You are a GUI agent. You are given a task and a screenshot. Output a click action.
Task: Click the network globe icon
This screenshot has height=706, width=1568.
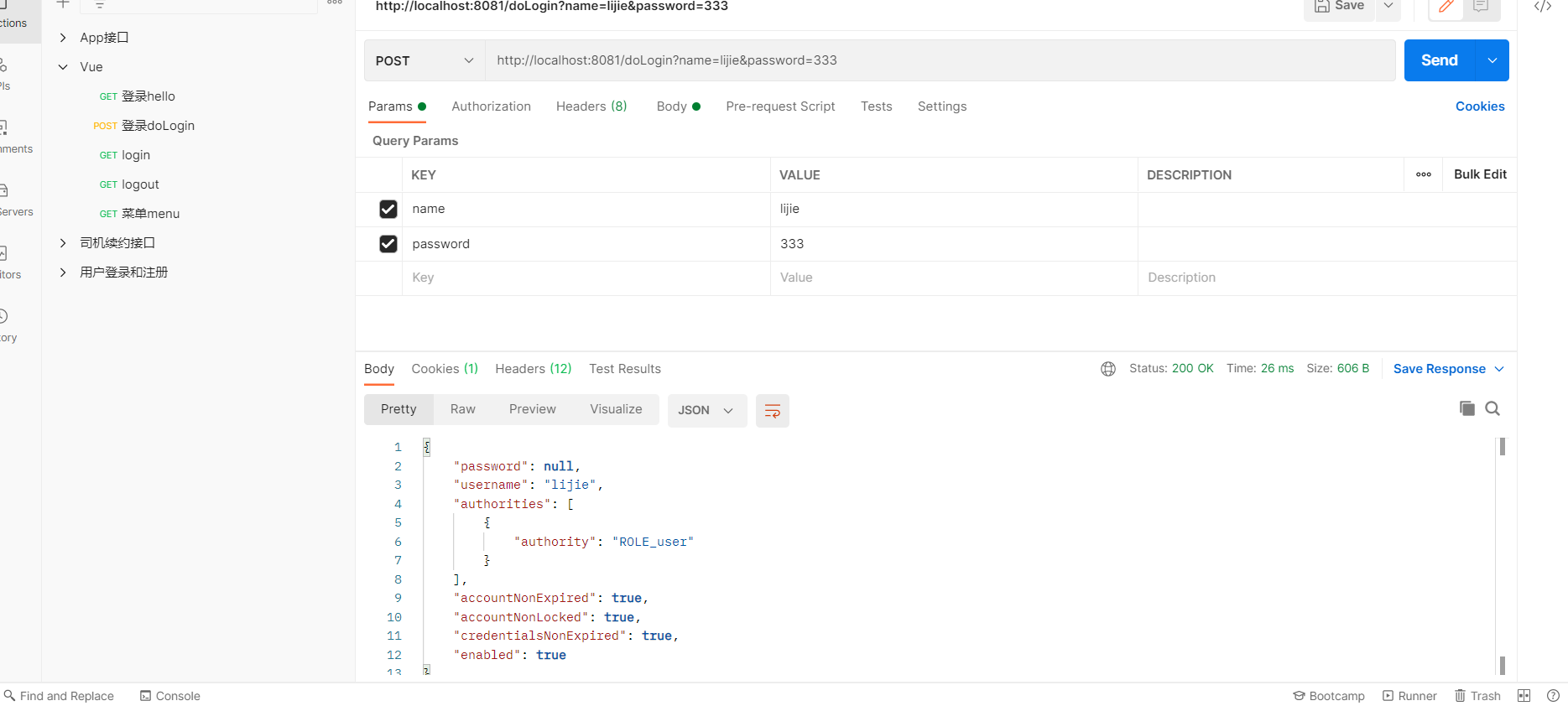tap(1108, 369)
